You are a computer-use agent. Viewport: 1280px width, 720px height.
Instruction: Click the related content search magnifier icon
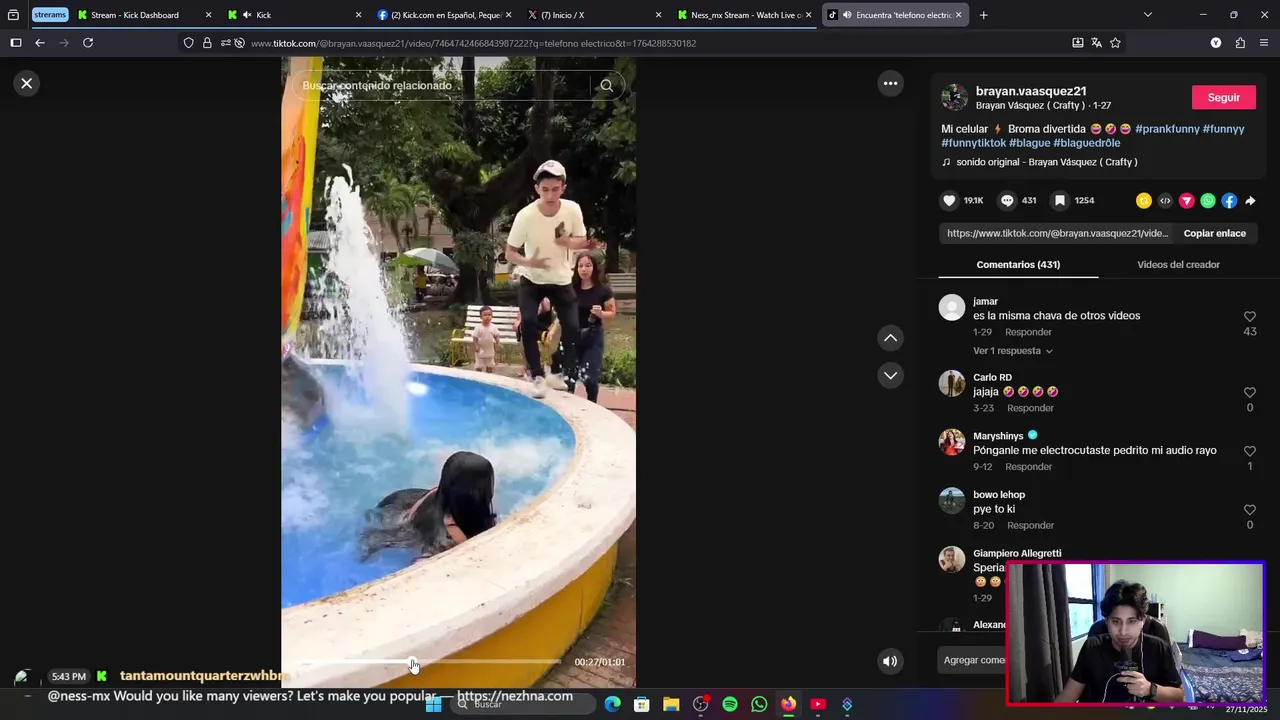pos(606,86)
